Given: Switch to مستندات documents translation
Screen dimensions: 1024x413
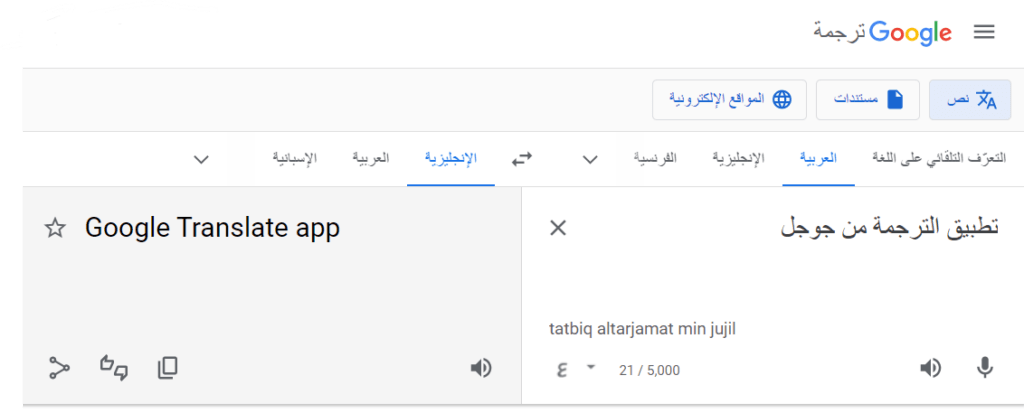Looking at the screenshot, I should point(867,99).
